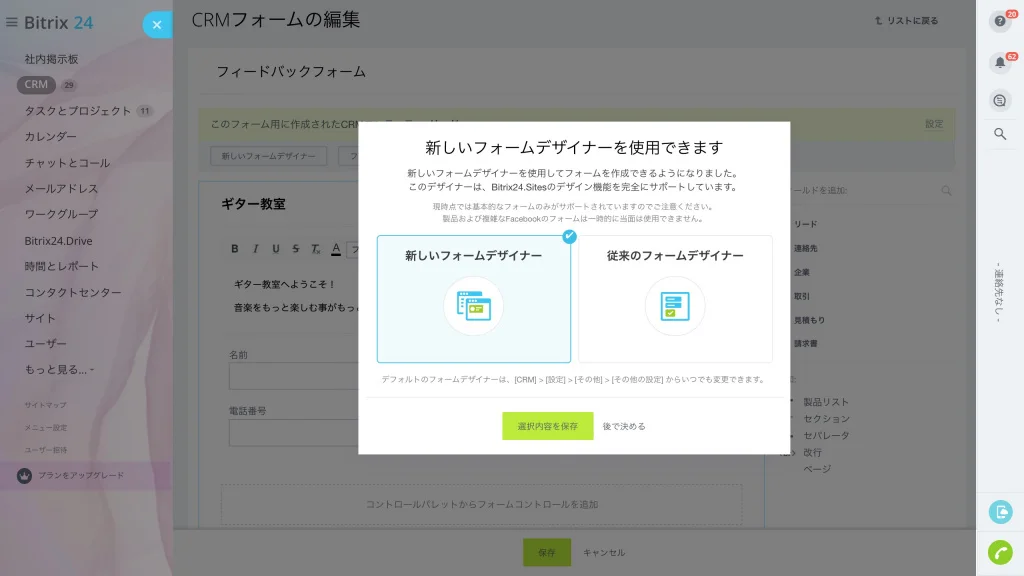Open the help question mark icon

pos(999,22)
